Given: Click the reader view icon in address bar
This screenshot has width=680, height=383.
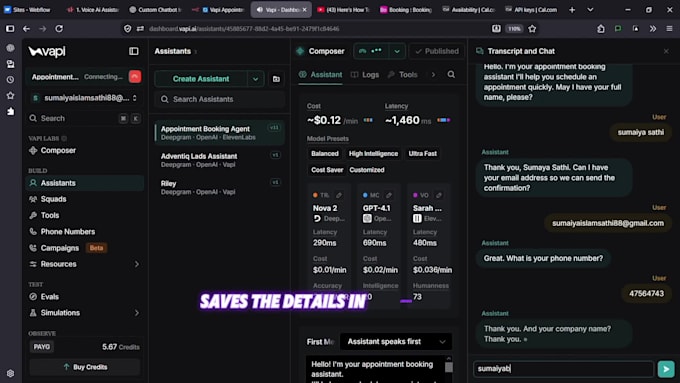Looking at the screenshot, I should (496, 29).
